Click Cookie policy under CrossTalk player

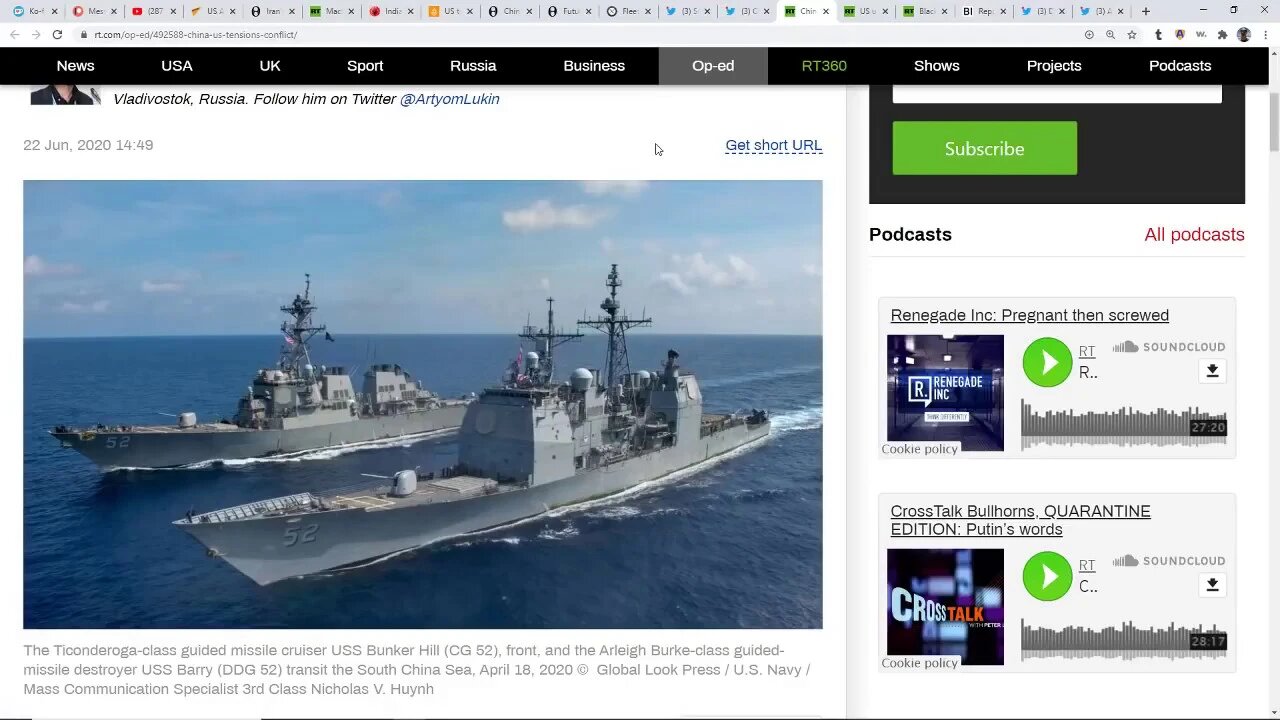click(920, 663)
